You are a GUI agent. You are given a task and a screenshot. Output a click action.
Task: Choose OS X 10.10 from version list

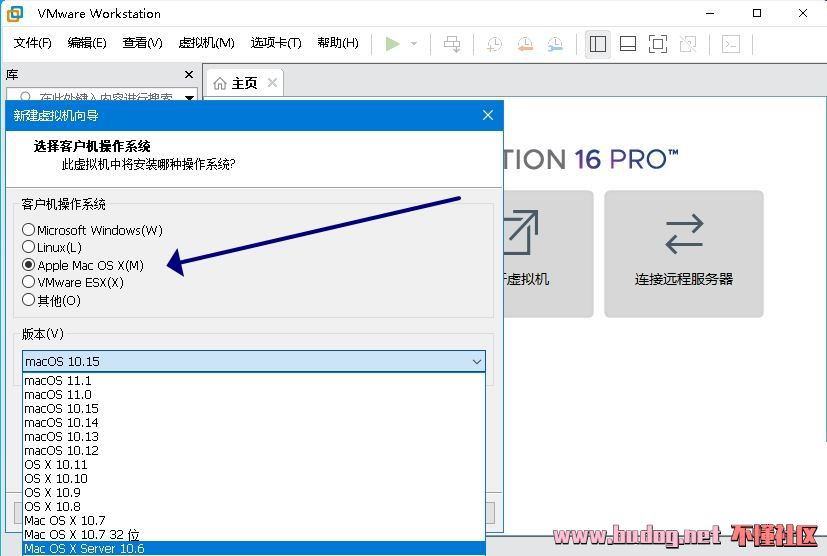click(254, 478)
